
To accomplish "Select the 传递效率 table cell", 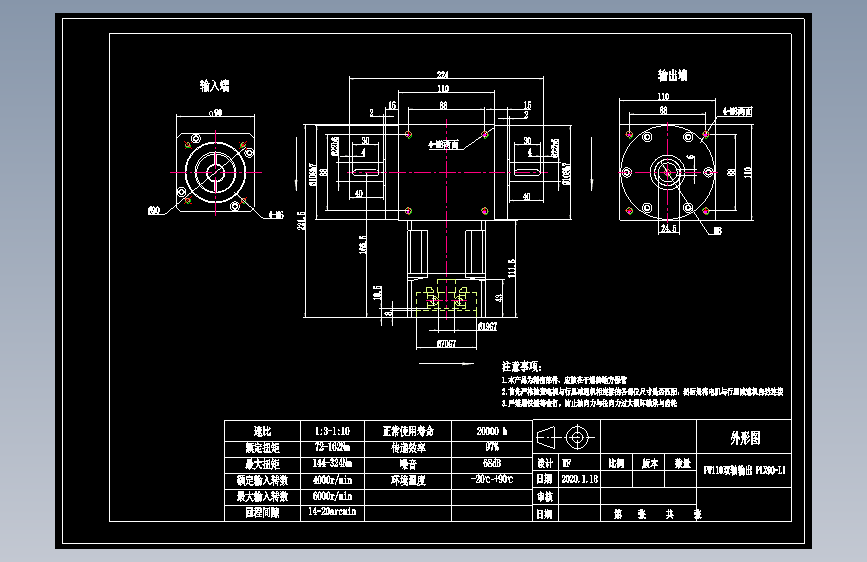I will point(408,447).
